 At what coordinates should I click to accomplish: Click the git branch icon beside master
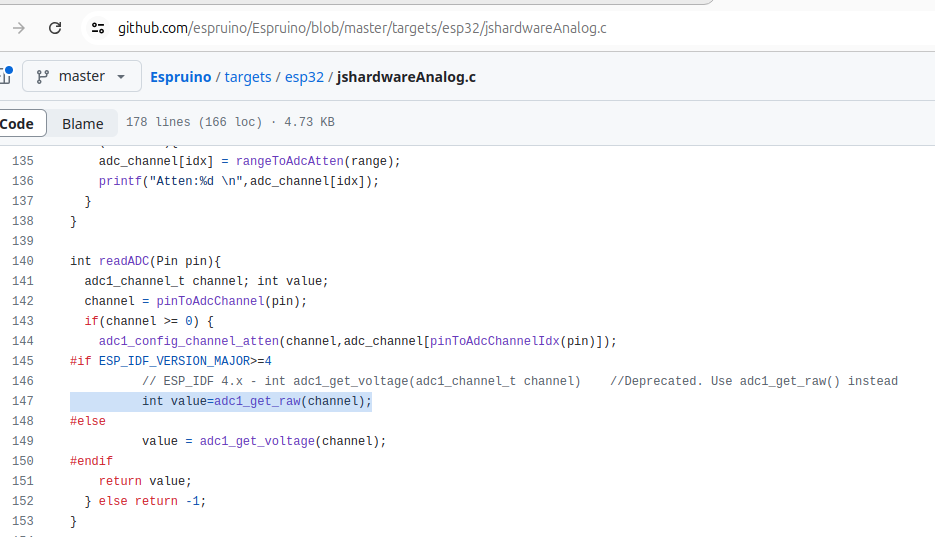42,77
